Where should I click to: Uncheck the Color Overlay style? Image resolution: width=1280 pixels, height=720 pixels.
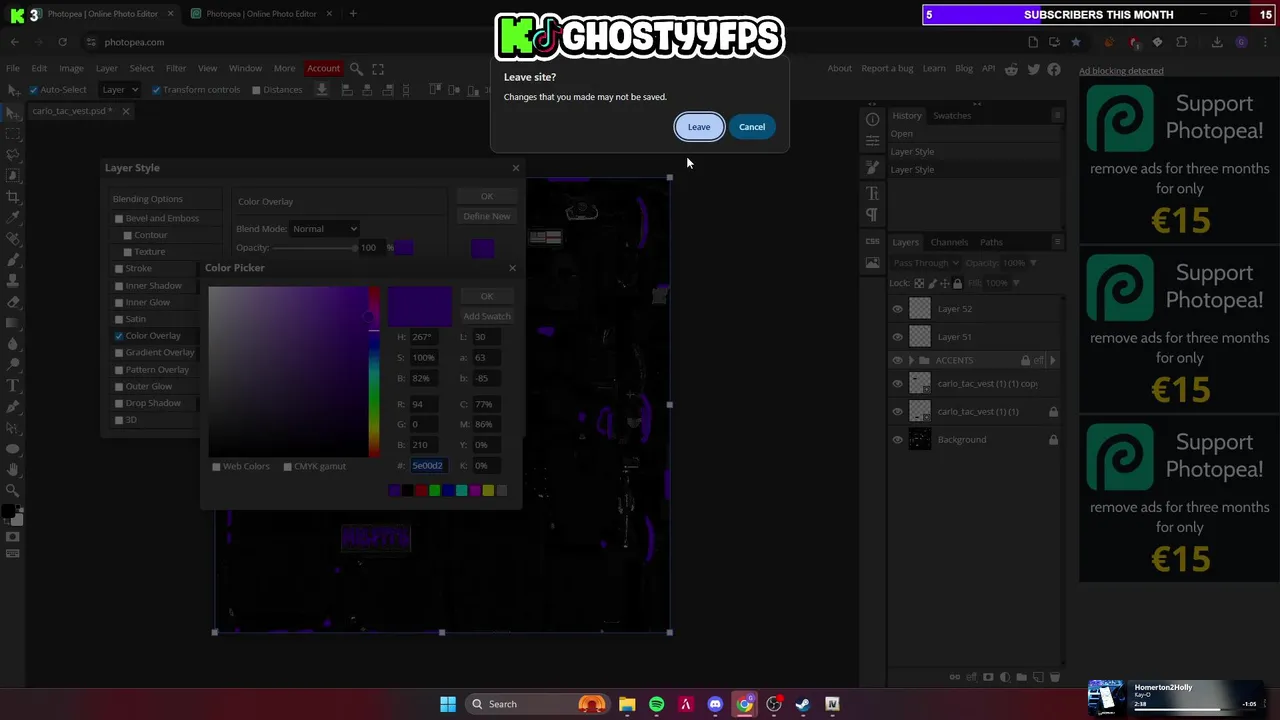coord(119,336)
